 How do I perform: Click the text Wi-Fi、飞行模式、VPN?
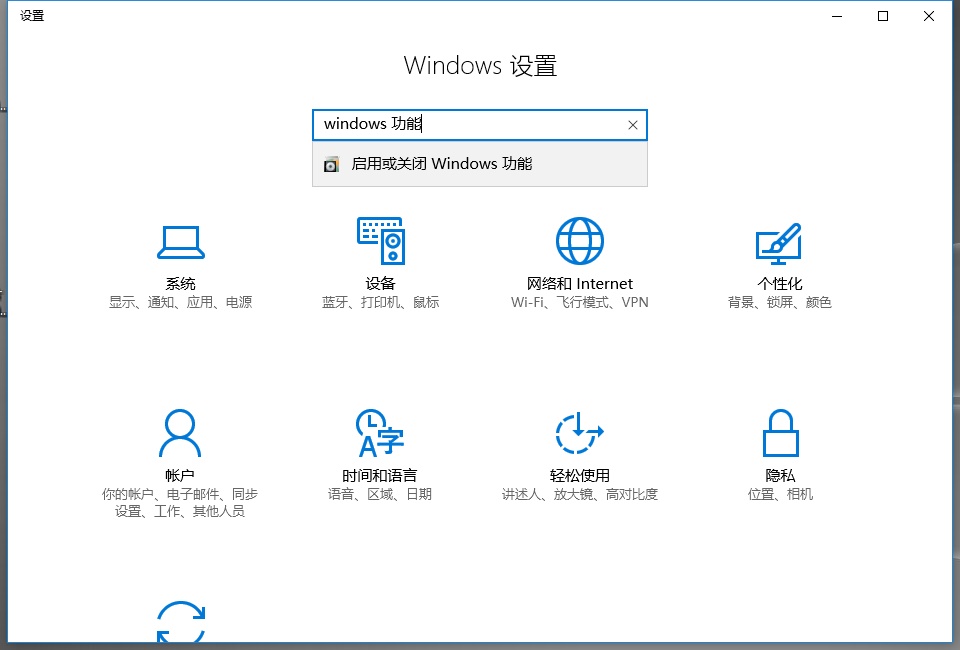click(580, 302)
